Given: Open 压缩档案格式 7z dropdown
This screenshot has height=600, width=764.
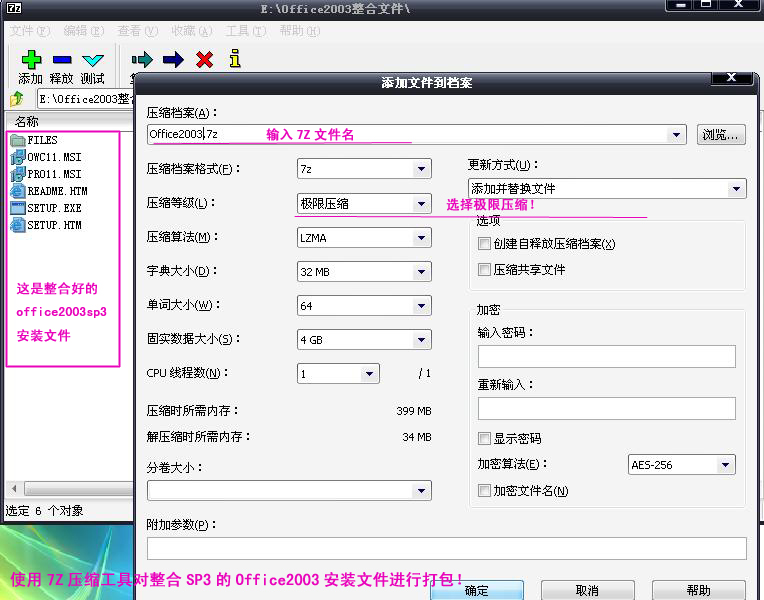Looking at the screenshot, I should click(x=421, y=169).
